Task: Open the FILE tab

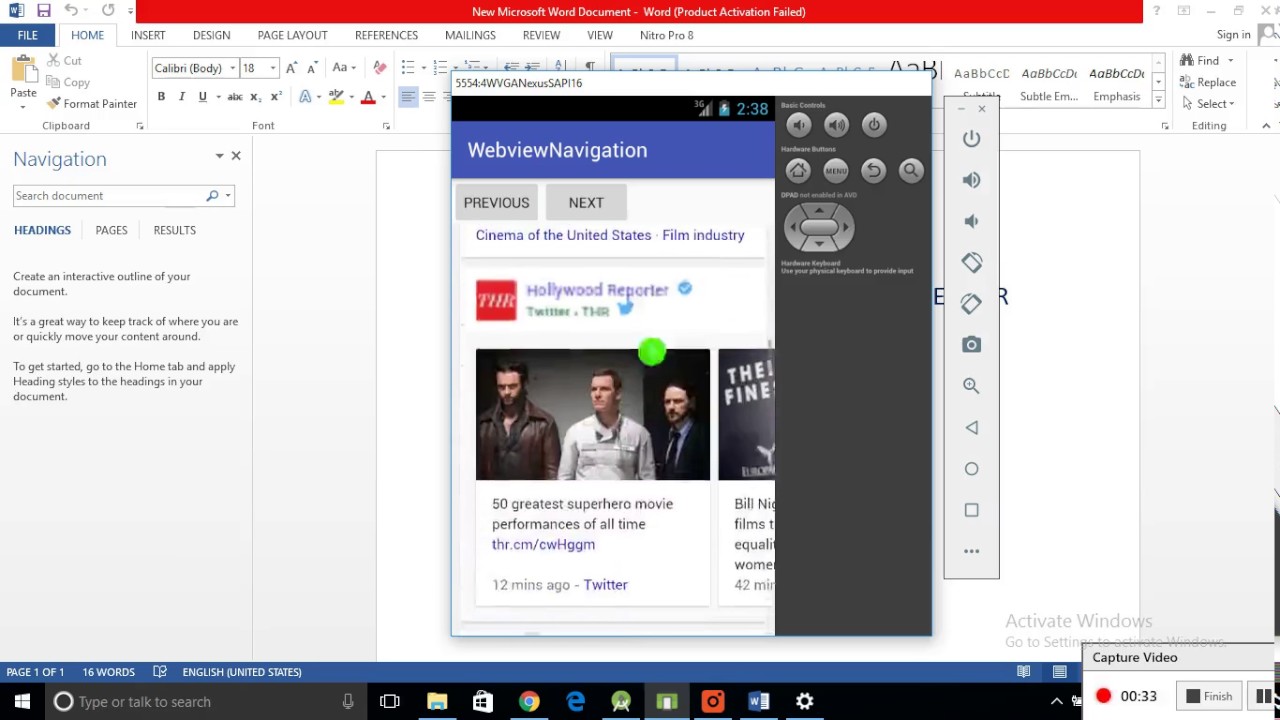Action: pyautogui.click(x=27, y=35)
